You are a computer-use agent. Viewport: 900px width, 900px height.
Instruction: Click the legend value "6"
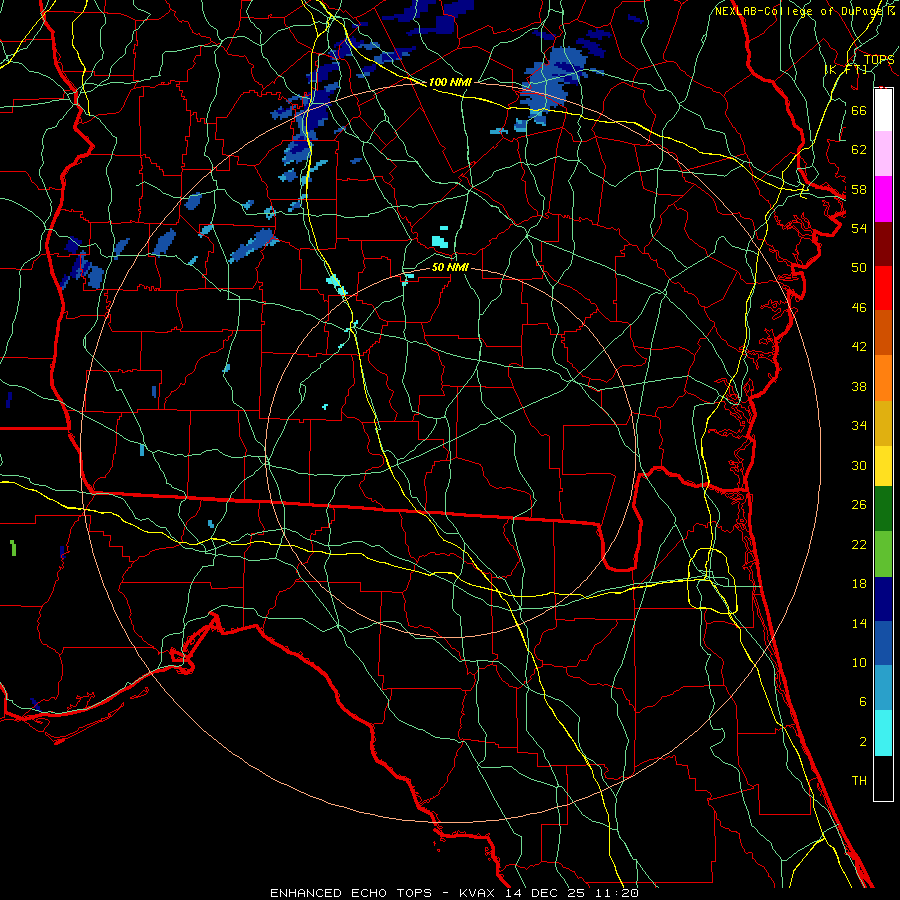[862, 702]
